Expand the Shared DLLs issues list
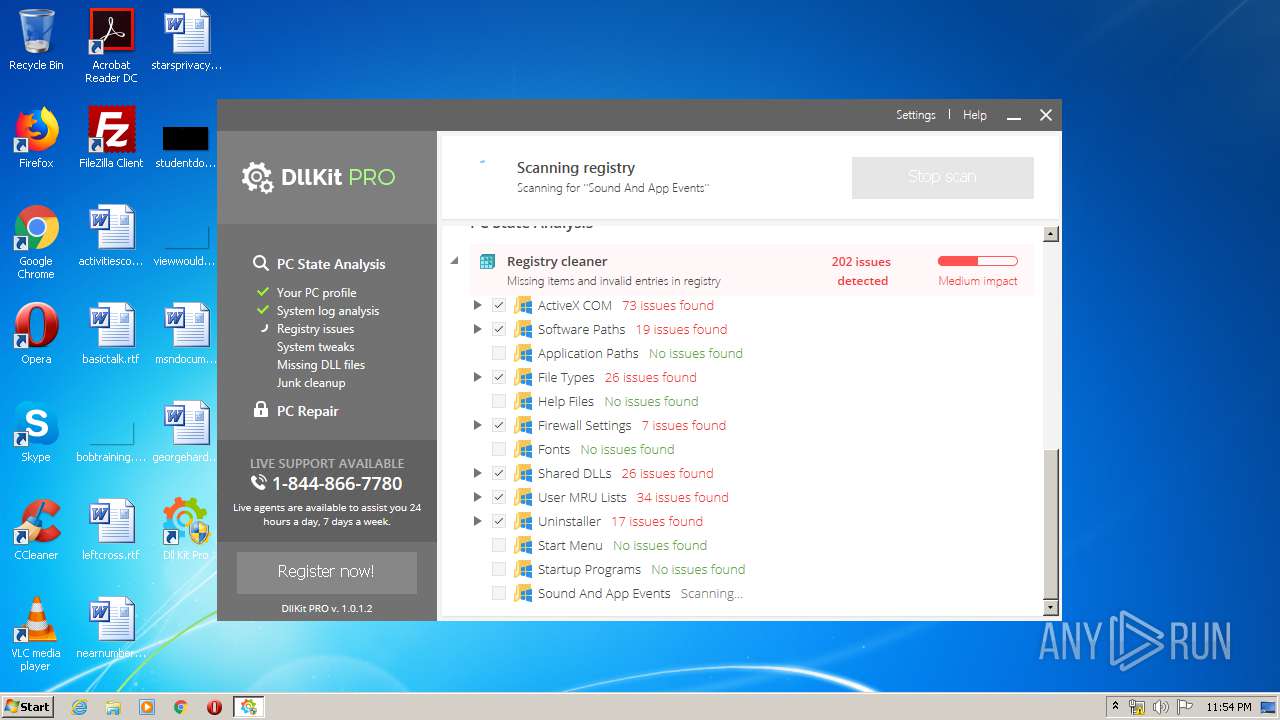Image resolution: width=1280 pixels, height=720 pixels. click(477, 473)
